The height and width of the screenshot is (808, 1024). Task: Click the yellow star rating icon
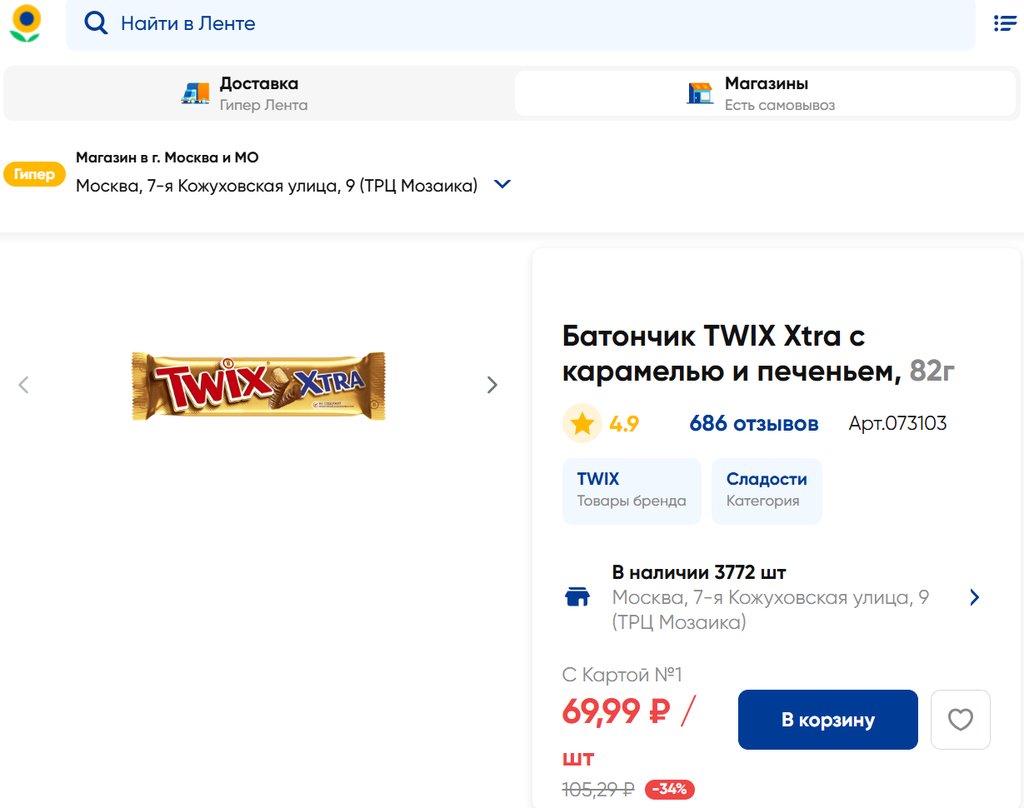581,424
